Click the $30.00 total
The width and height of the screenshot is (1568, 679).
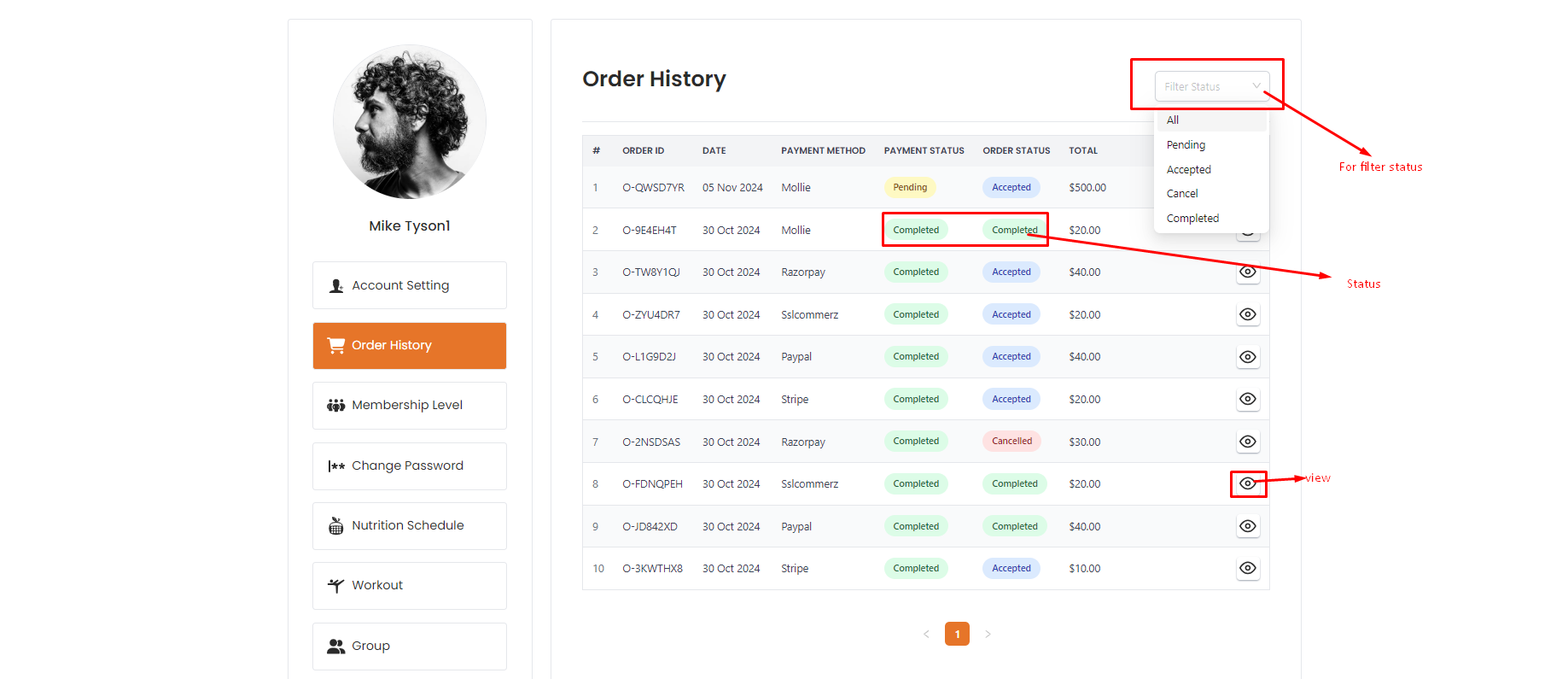coord(1085,442)
